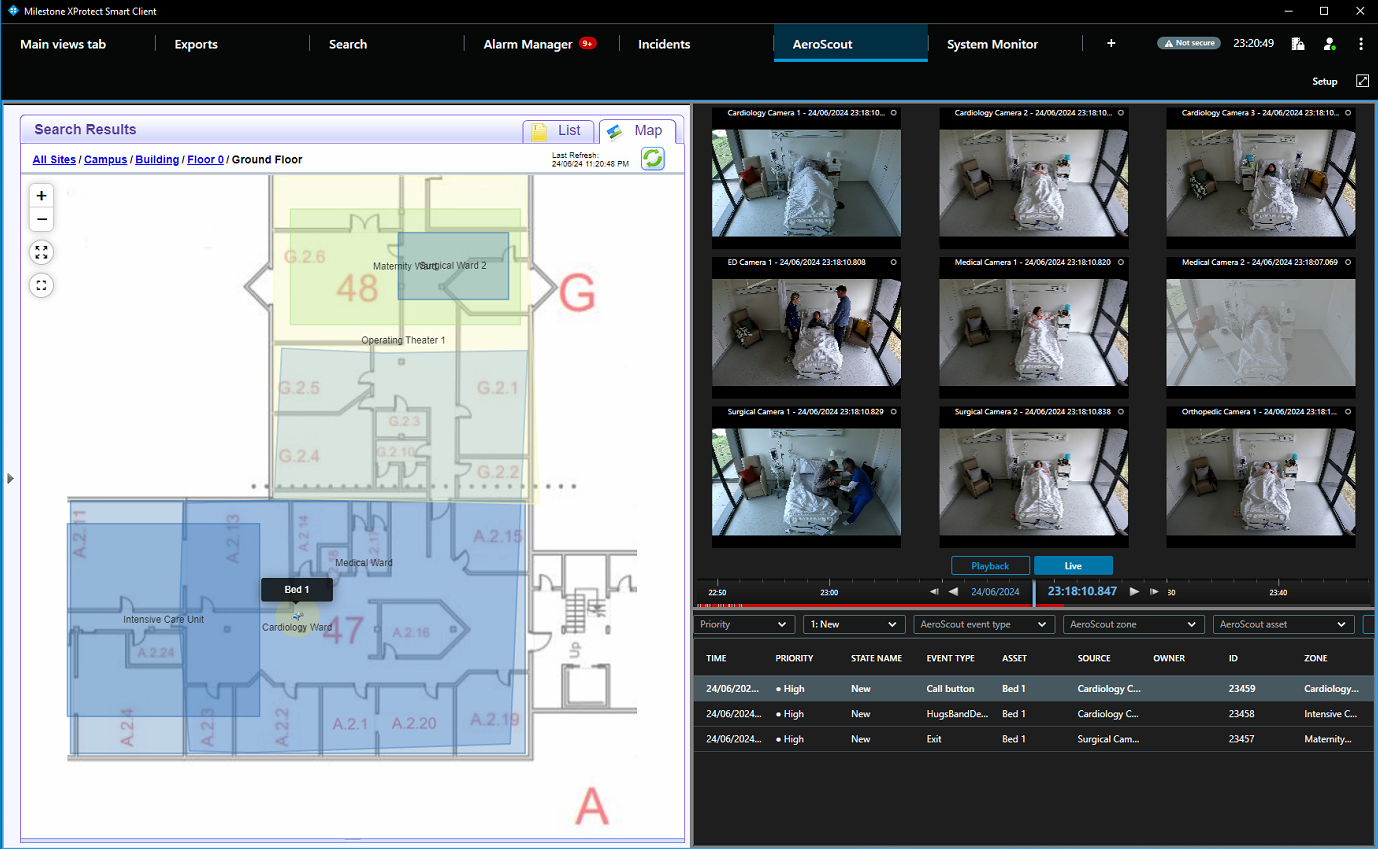Click the Not secure warning badge
1378x849 pixels.
point(1189,44)
